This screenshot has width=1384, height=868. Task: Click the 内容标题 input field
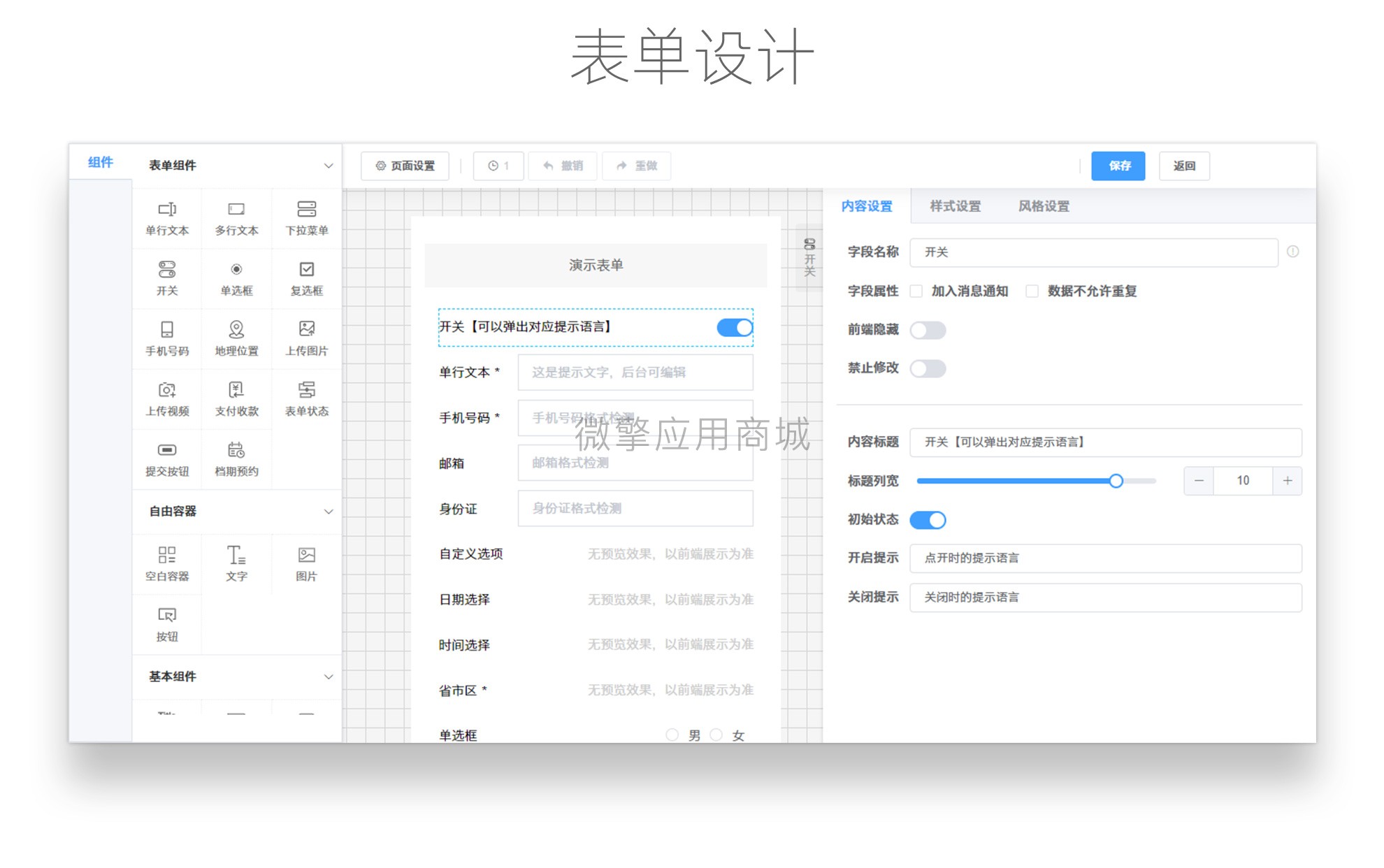pyautogui.click(x=1106, y=442)
